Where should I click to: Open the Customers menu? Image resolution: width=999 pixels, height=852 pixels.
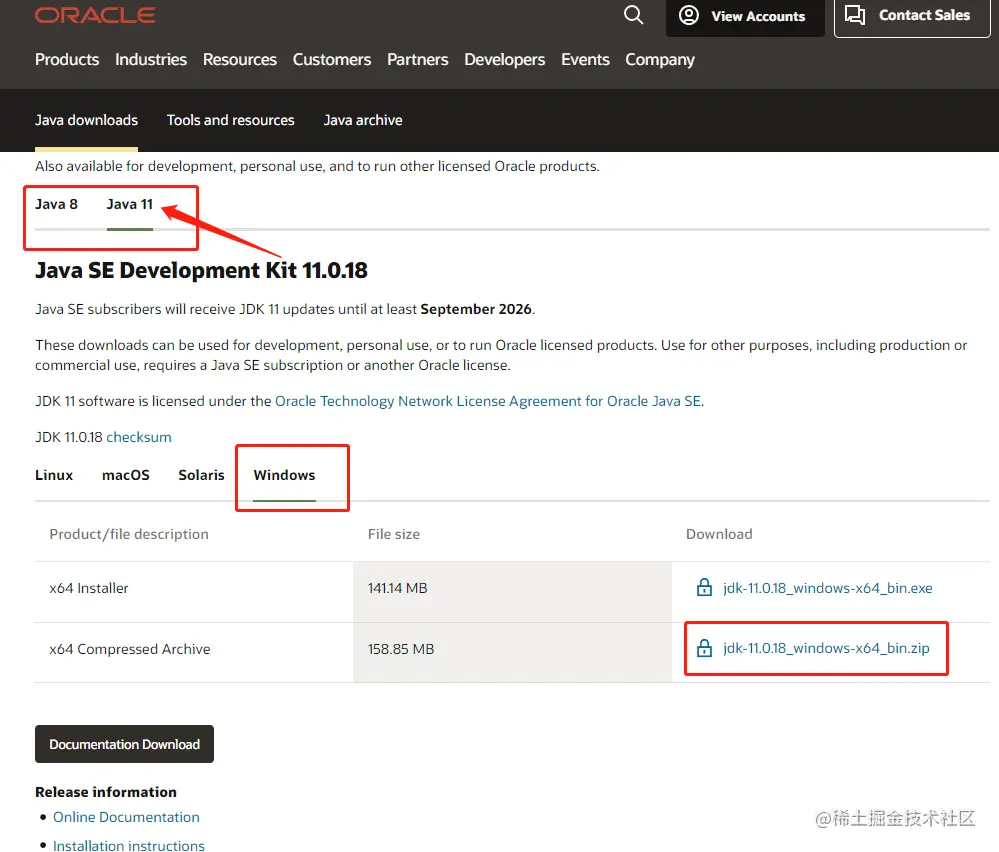(x=332, y=59)
